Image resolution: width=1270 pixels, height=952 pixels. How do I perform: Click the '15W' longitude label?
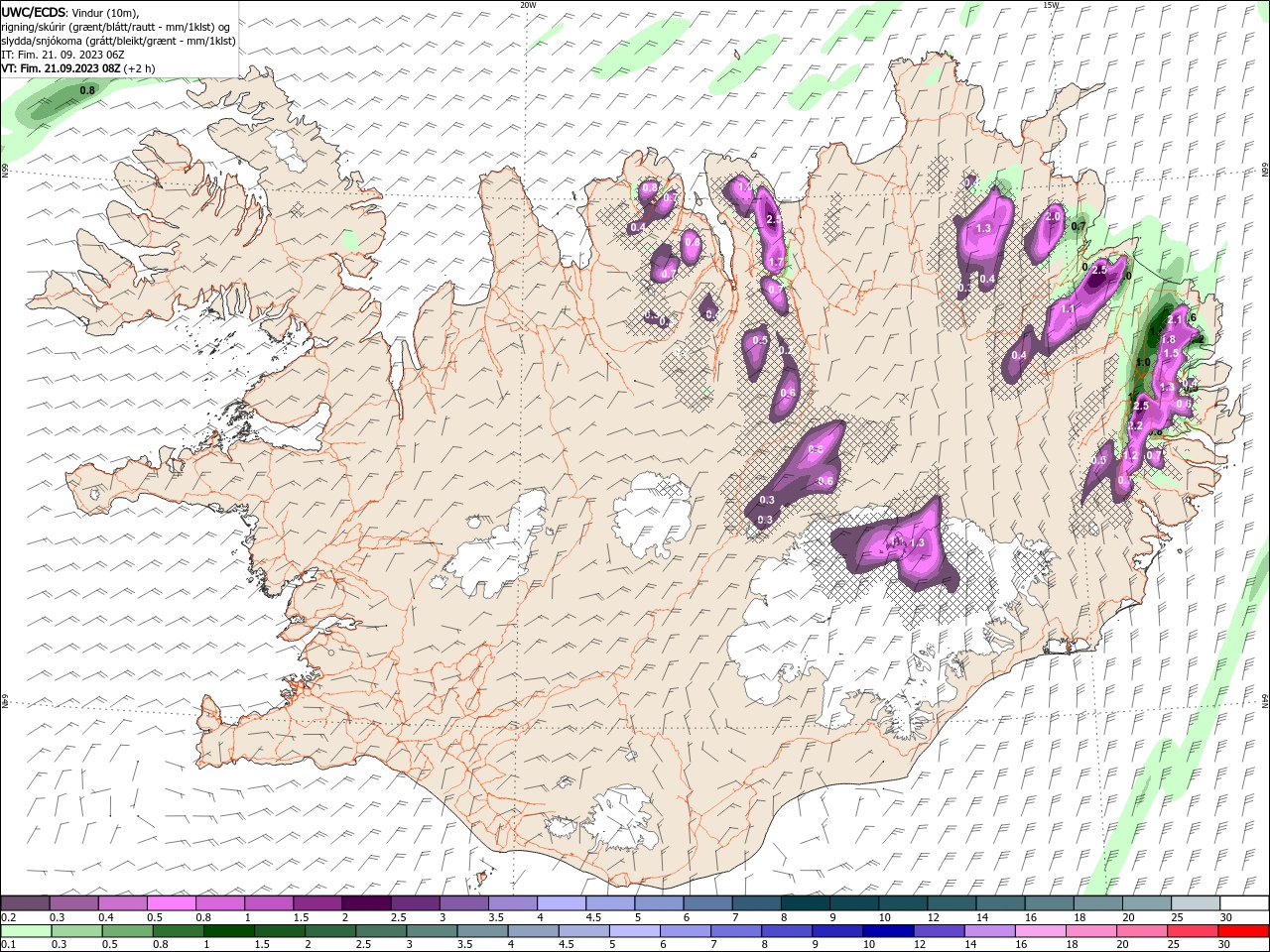tap(1051, 5)
